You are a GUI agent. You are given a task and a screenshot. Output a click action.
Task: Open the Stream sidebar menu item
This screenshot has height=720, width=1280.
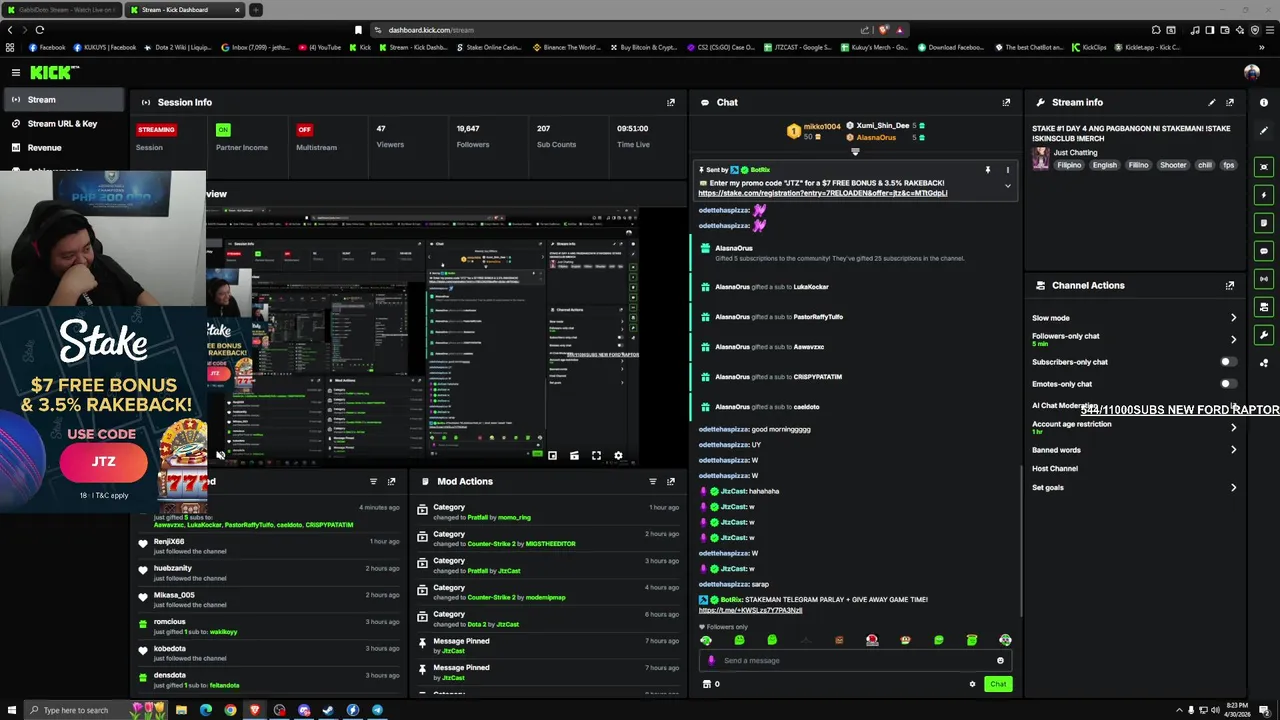pos(62,100)
